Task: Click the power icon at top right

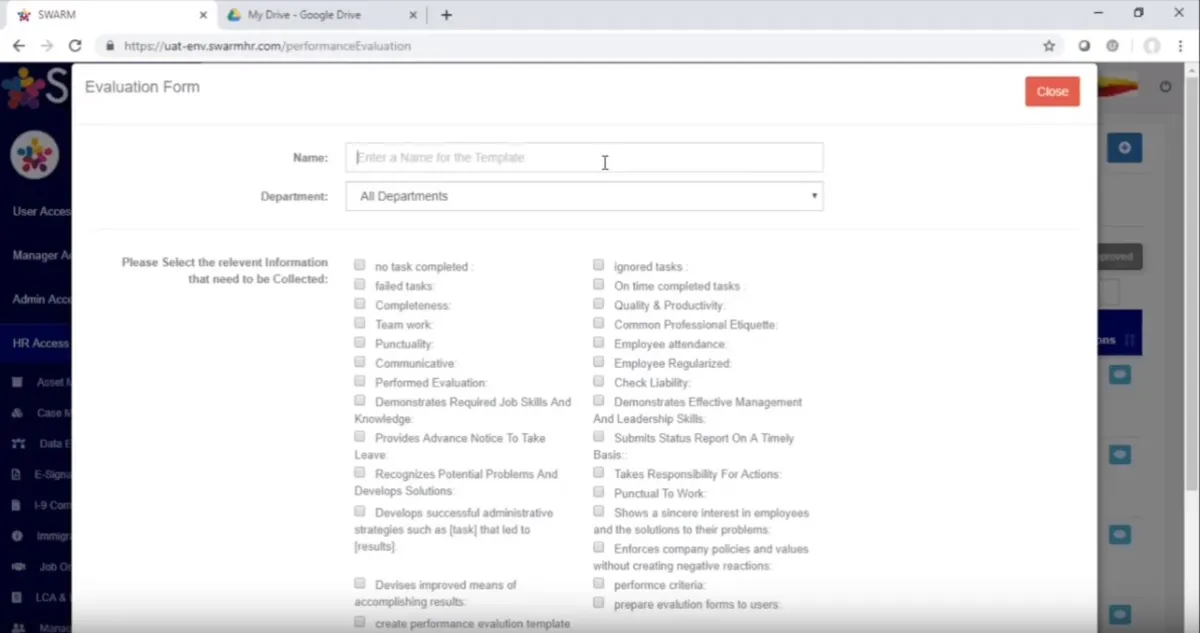Action: [1165, 87]
